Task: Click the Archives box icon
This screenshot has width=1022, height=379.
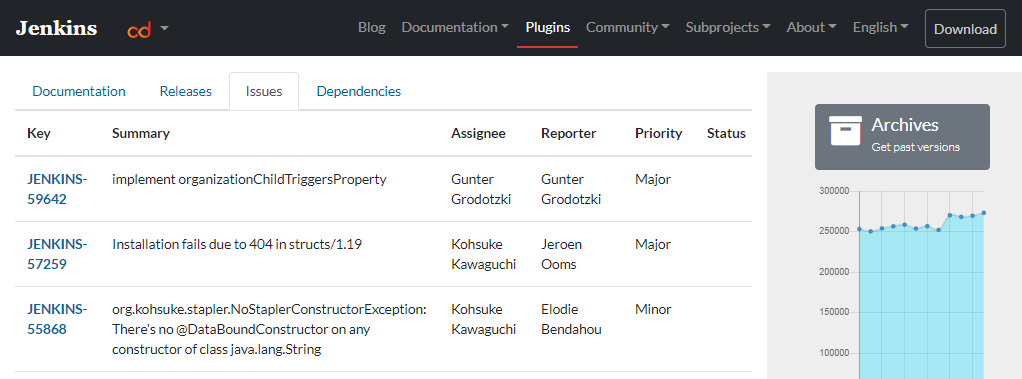Action: 845,130
